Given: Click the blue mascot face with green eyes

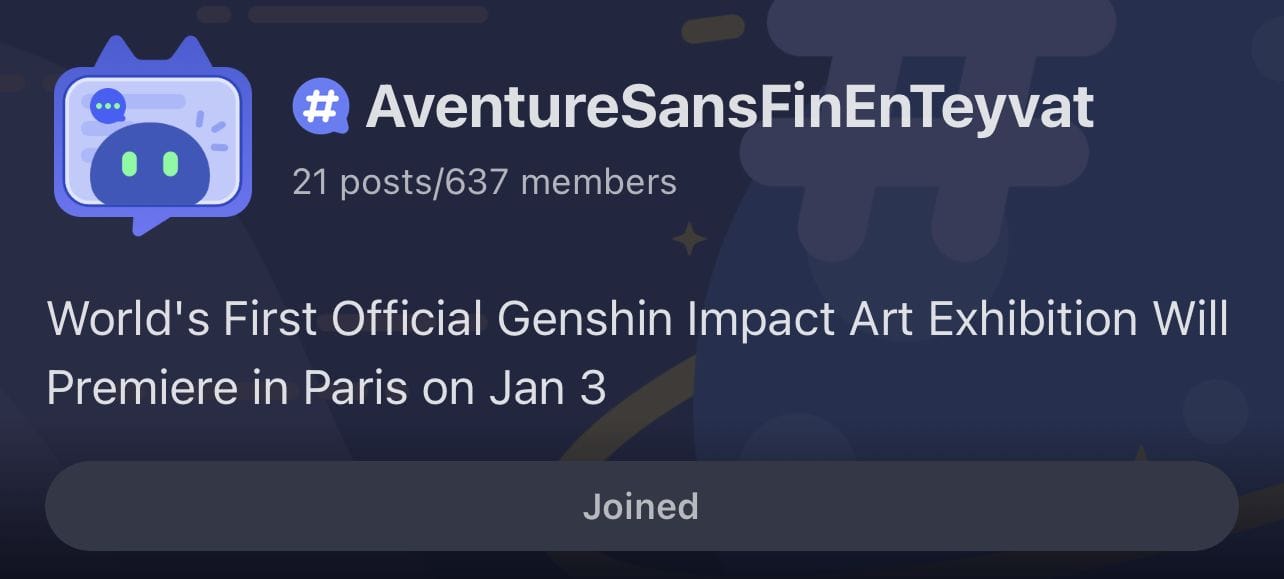Looking at the screenshot, I should (x=150, y=163).
